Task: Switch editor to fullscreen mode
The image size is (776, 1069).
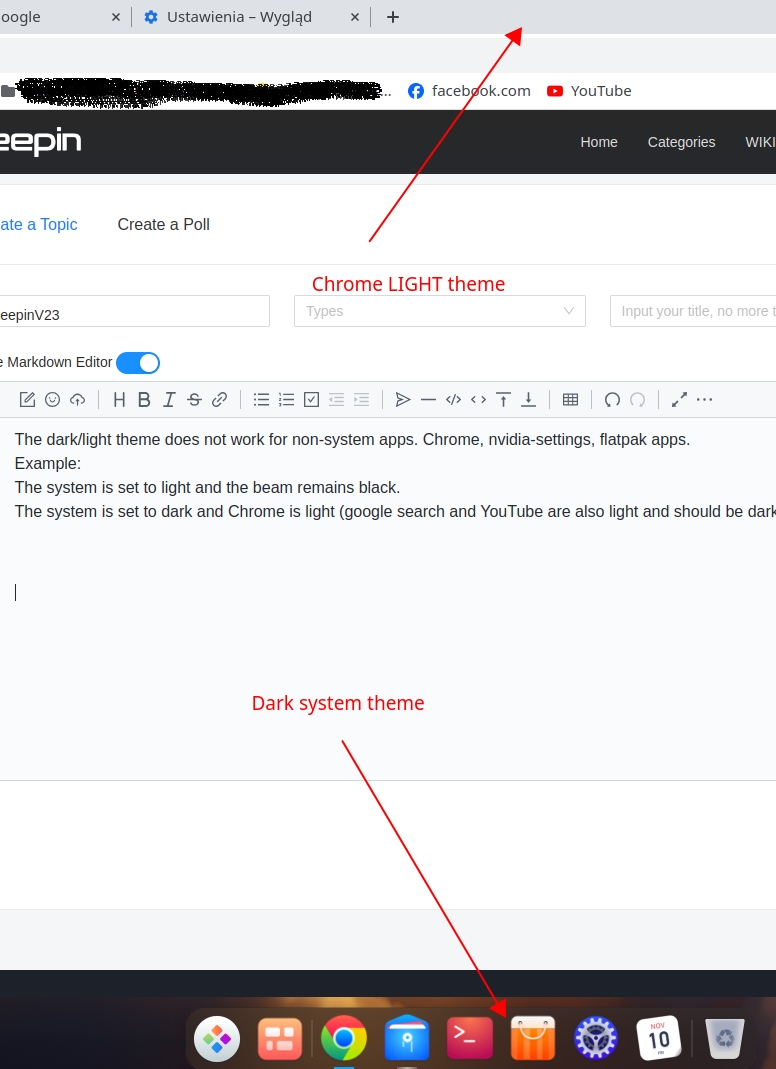Action: [x=679, y=400]
